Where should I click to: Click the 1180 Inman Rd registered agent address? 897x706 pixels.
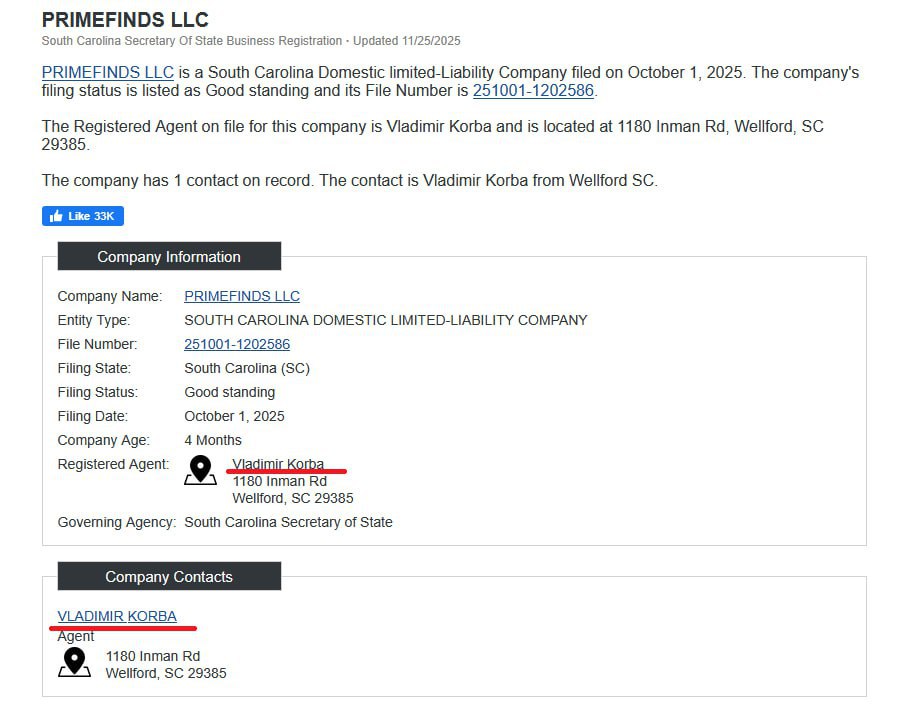(280, 481)
